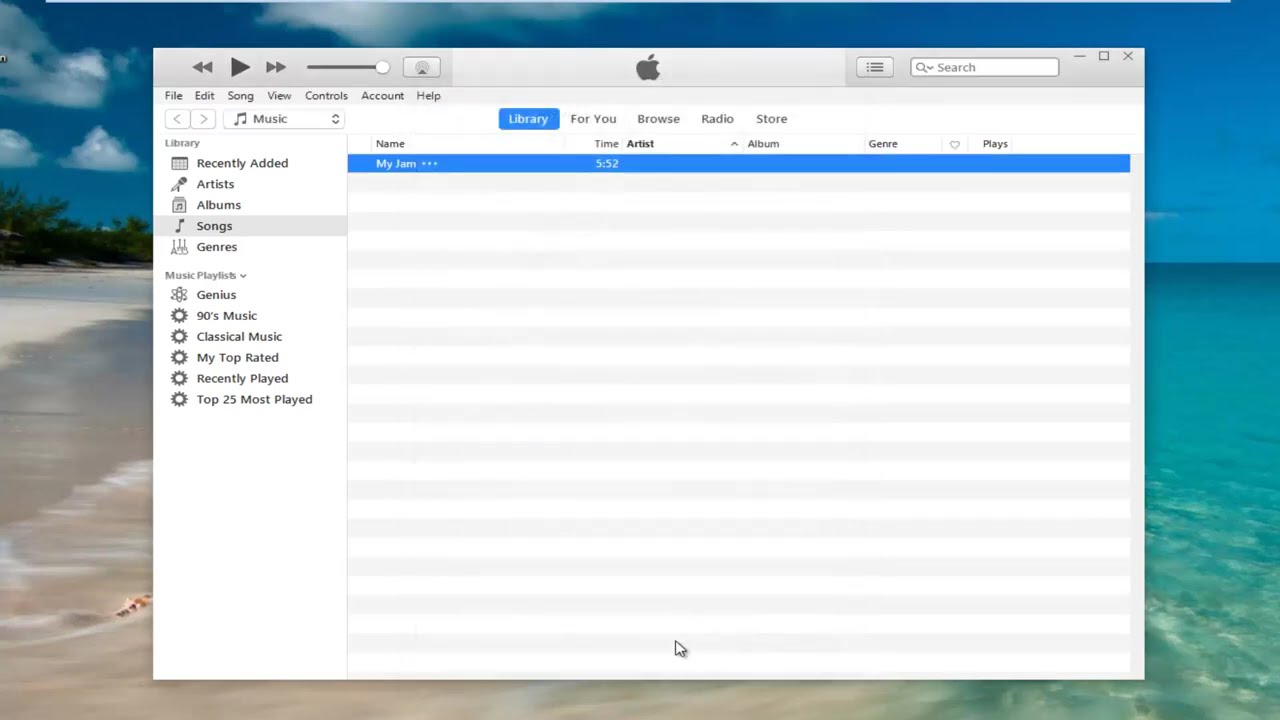Click the 90's Music gear icon

coord(179,316)
